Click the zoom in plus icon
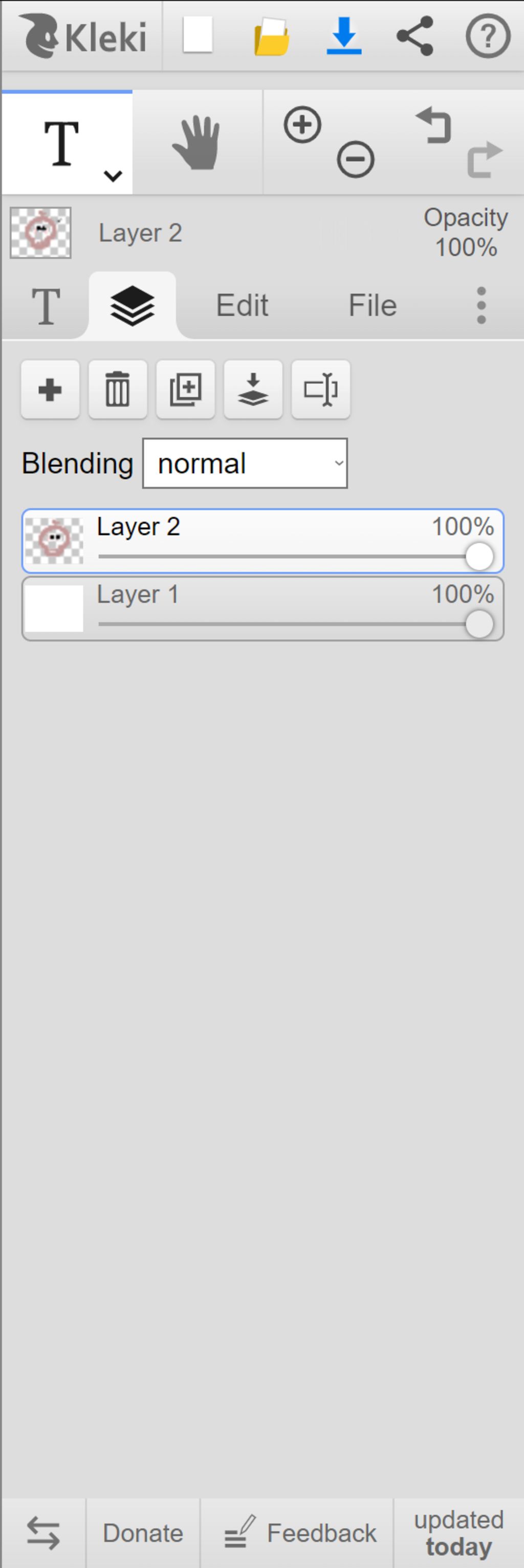This screenshot has height=1568, width=524. [x=302, y=125]
